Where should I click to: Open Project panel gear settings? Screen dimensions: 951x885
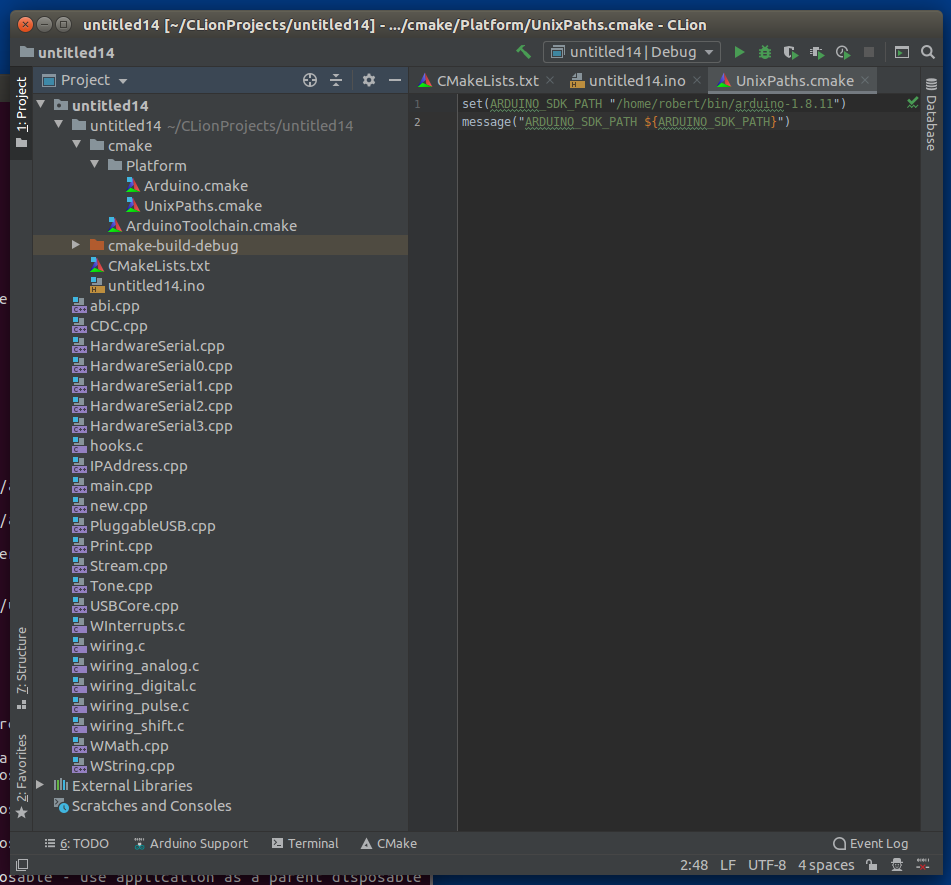[x=369, y=80]
